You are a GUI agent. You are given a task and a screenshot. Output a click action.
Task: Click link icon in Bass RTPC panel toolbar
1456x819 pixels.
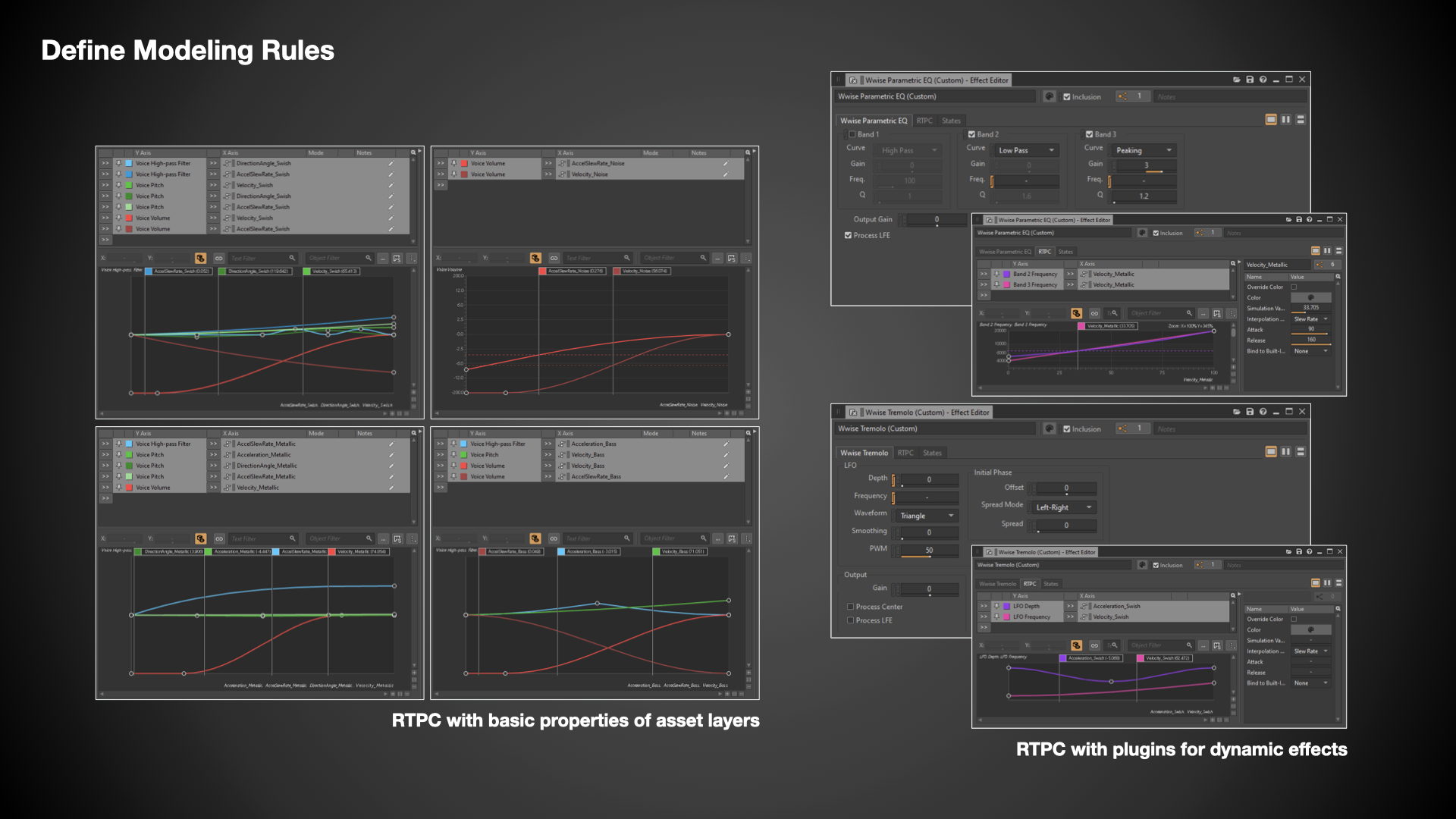554,538
